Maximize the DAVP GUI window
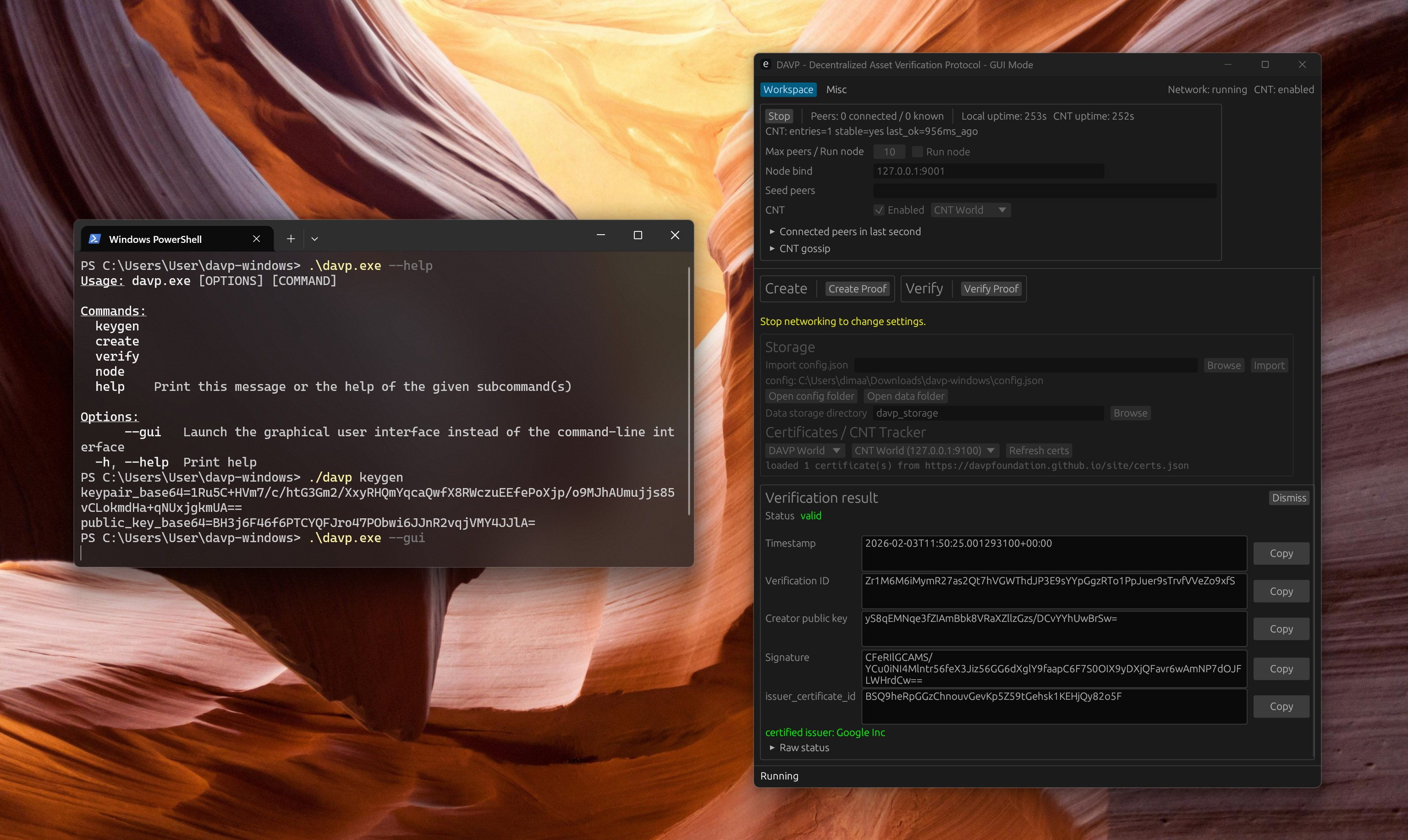Screen dimensions: 1408x840 tap(1265, 65)
